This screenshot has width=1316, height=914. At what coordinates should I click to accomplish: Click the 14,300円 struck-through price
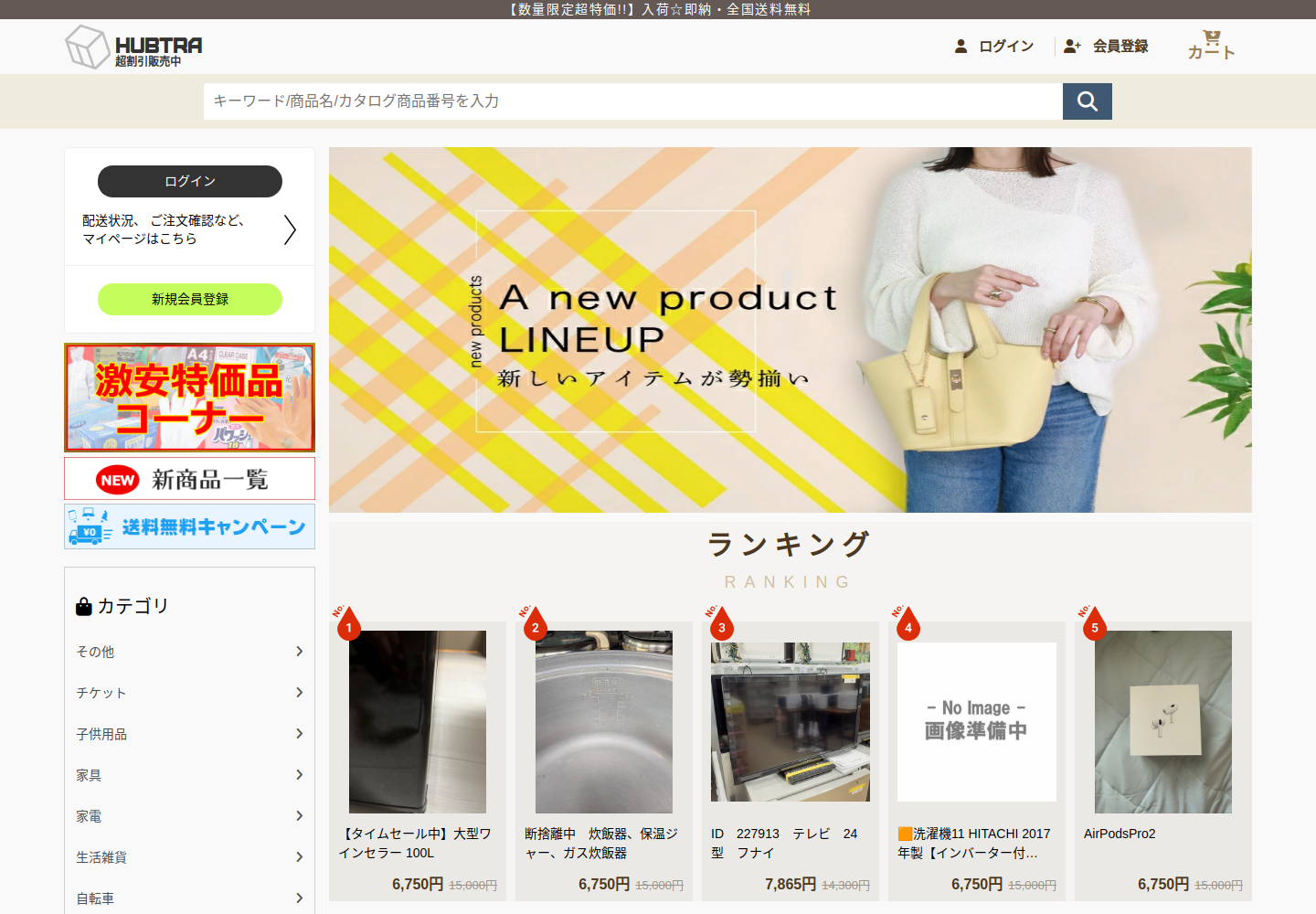click(845, 885)
